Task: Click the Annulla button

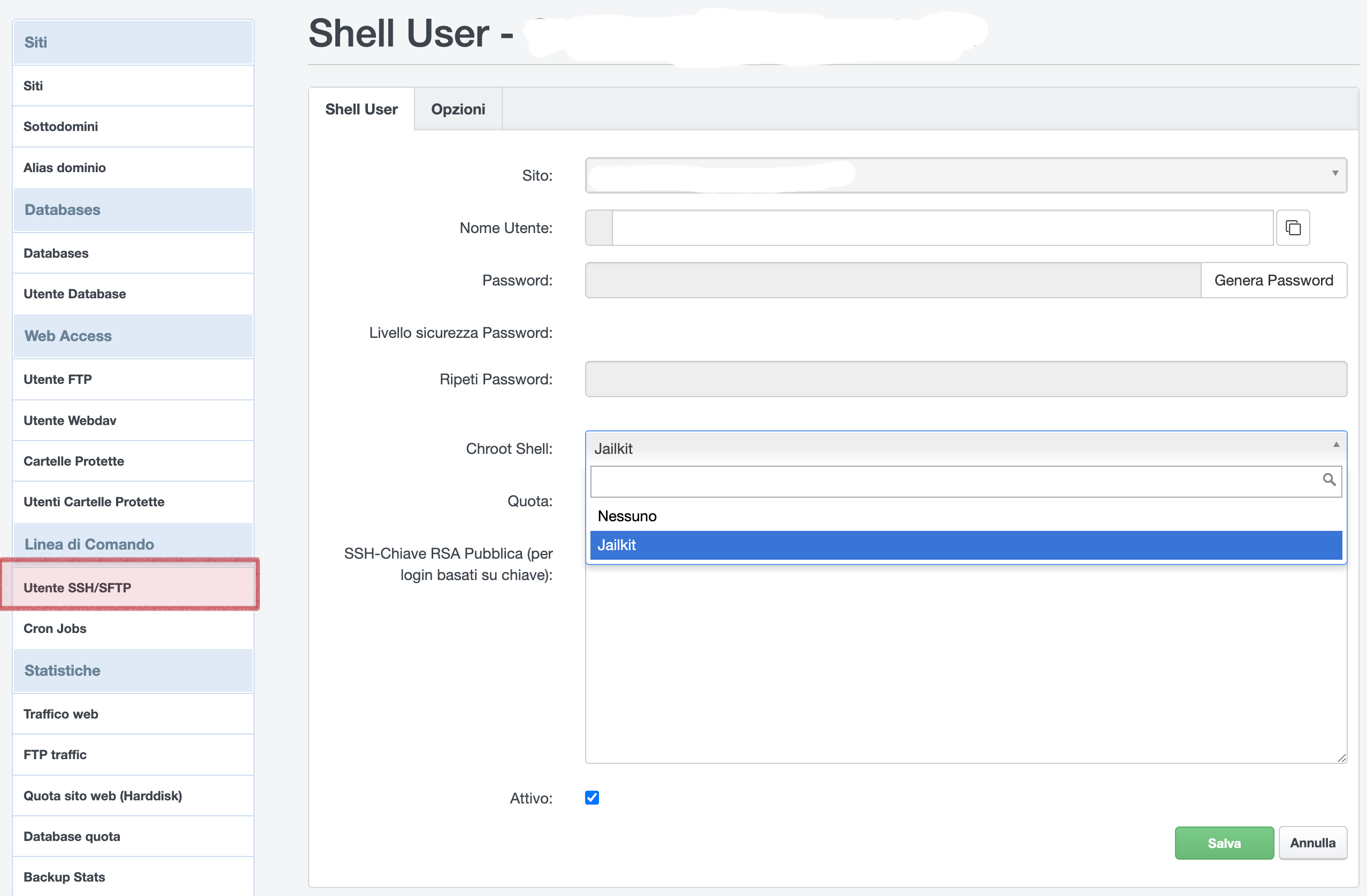Action: [x=1312, y=843]
